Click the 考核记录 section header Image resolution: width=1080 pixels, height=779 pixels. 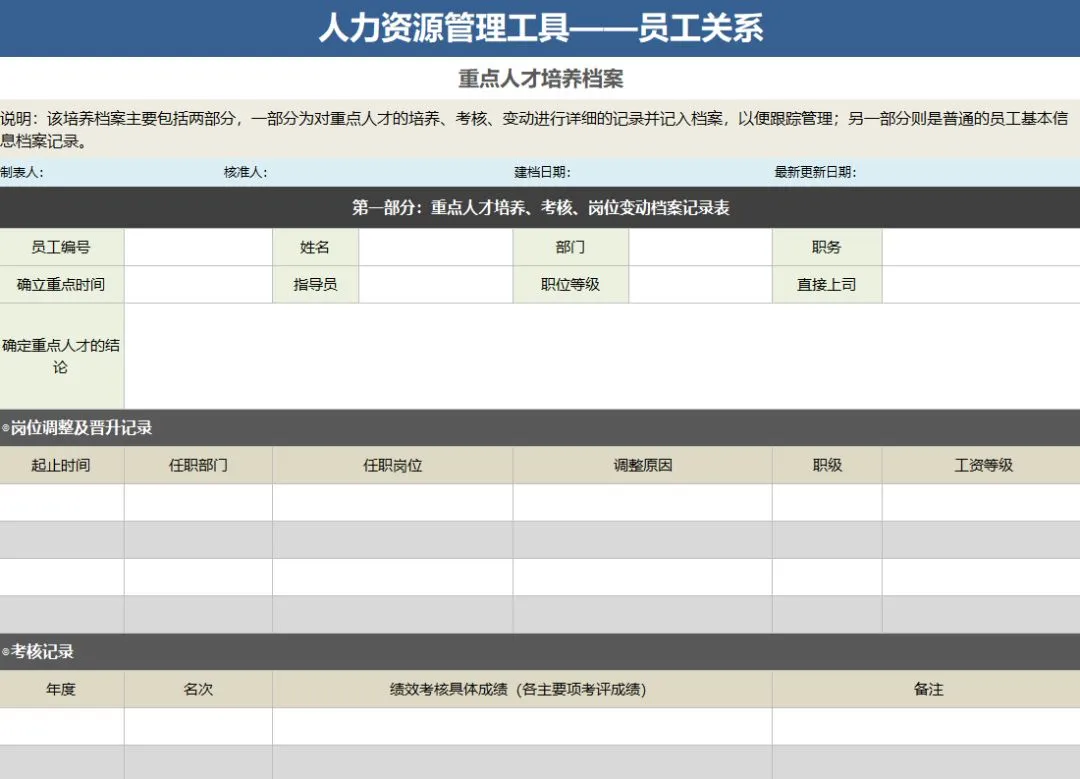540,652
